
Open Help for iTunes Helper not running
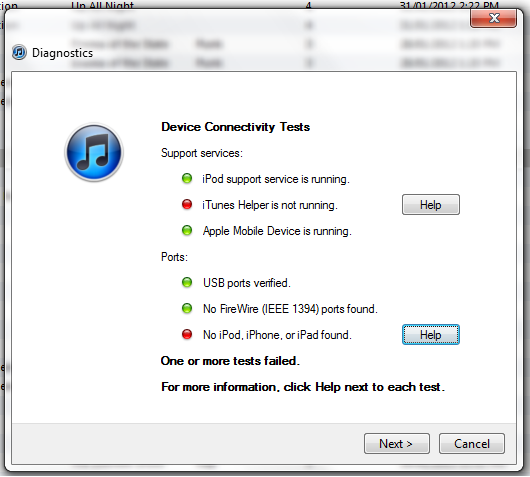point(431,205)
